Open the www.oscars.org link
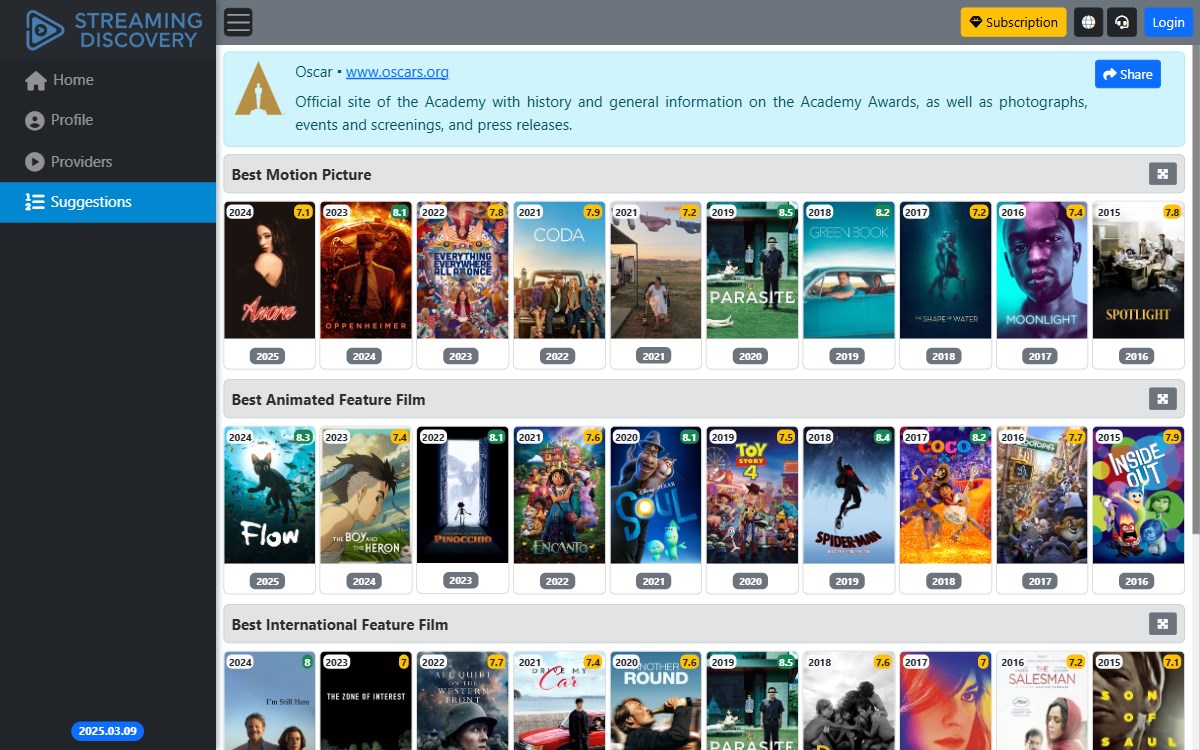 [x=397, y=72]
